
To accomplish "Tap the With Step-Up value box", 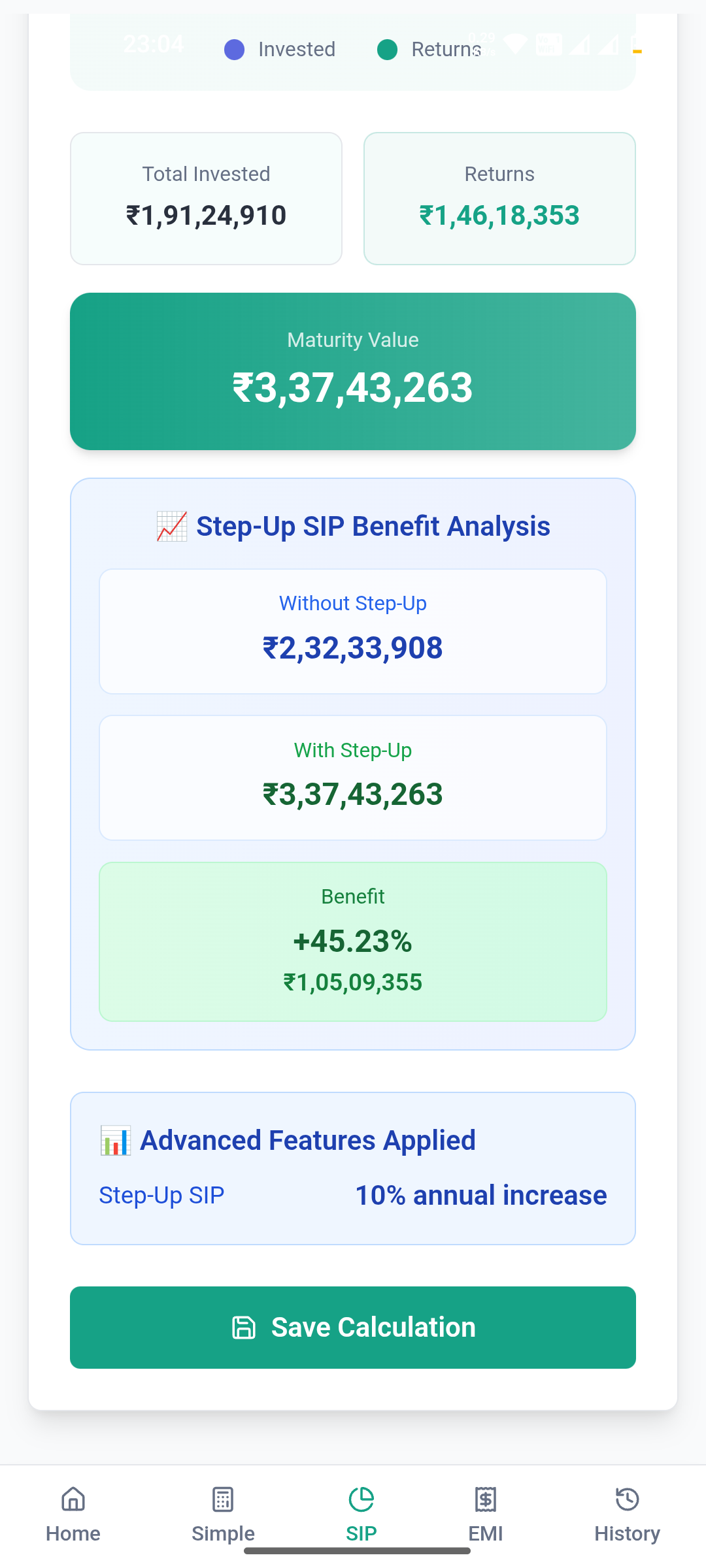I will [x=353, y=777].
